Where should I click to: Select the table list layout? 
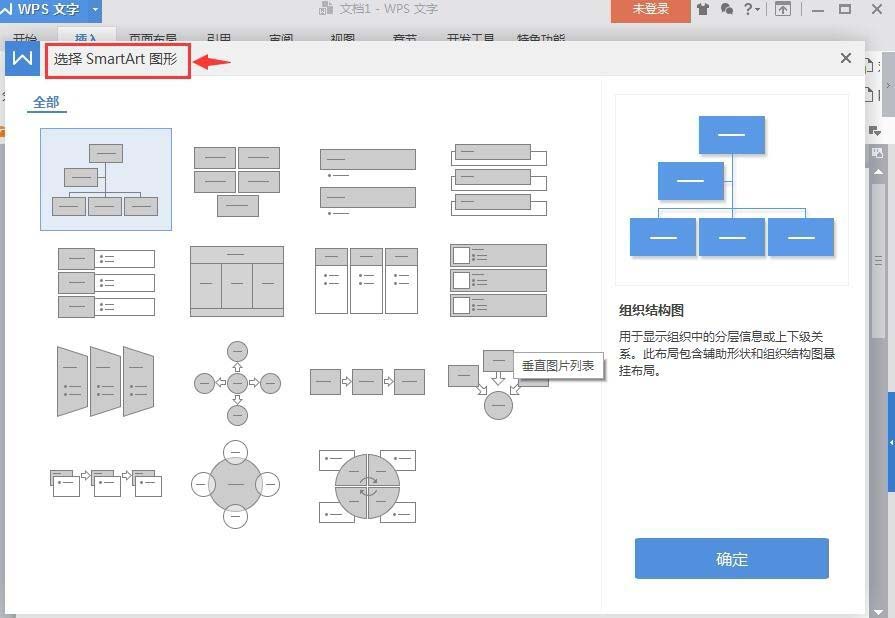click(x=237, y=281)
